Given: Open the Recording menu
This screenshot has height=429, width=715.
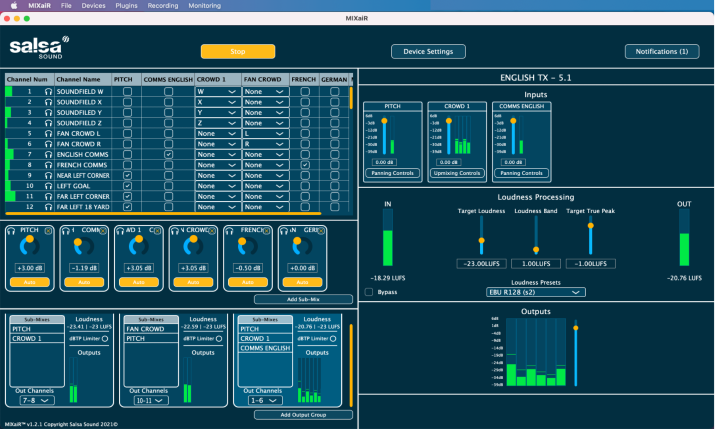Looking at the screenshot, I should click(x=163, y=5).
